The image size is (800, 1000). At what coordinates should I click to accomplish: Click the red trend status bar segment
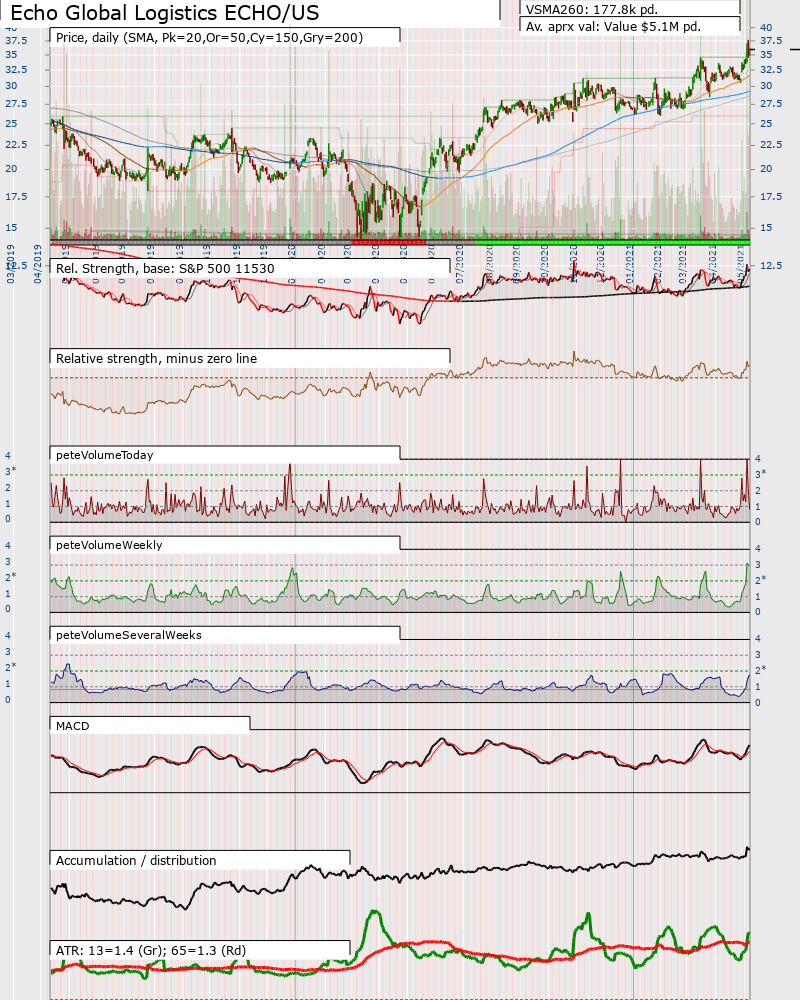[389, 242]
